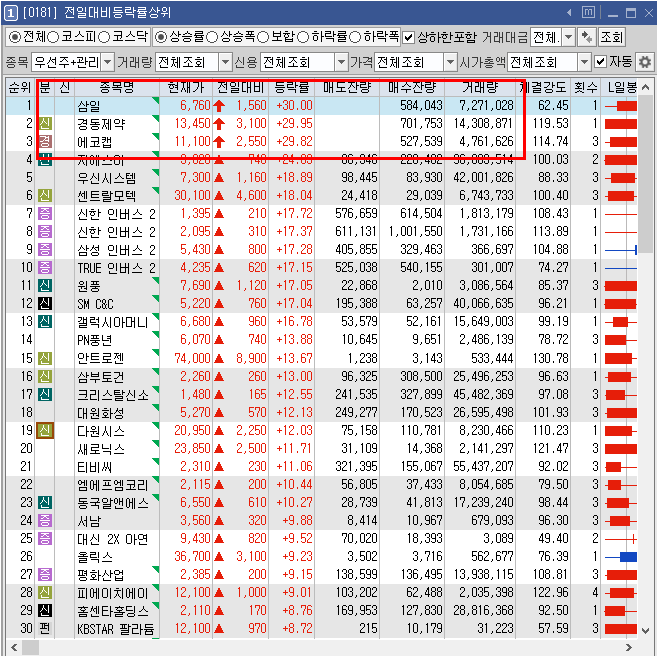Image resolution: width=657 pixels, height=656 pixels.
Task: Click the small left arrow in title bar
Action: (569, 13)
